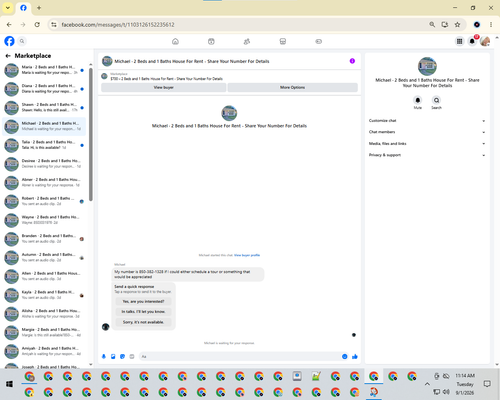Open the emoji picker in message box
Image resolution: width=500 pixels, height=400 pixels.
(345, 356)
